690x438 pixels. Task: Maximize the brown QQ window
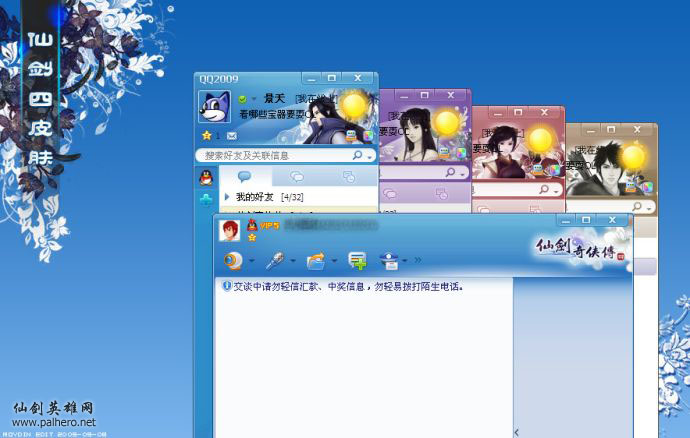point(611,129)
